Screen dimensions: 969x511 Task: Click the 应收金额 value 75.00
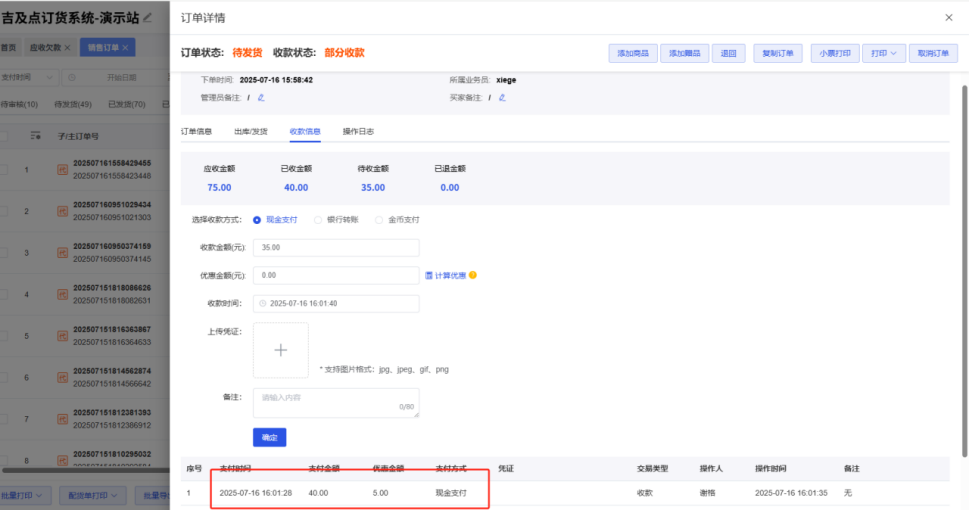coord(219,188)
